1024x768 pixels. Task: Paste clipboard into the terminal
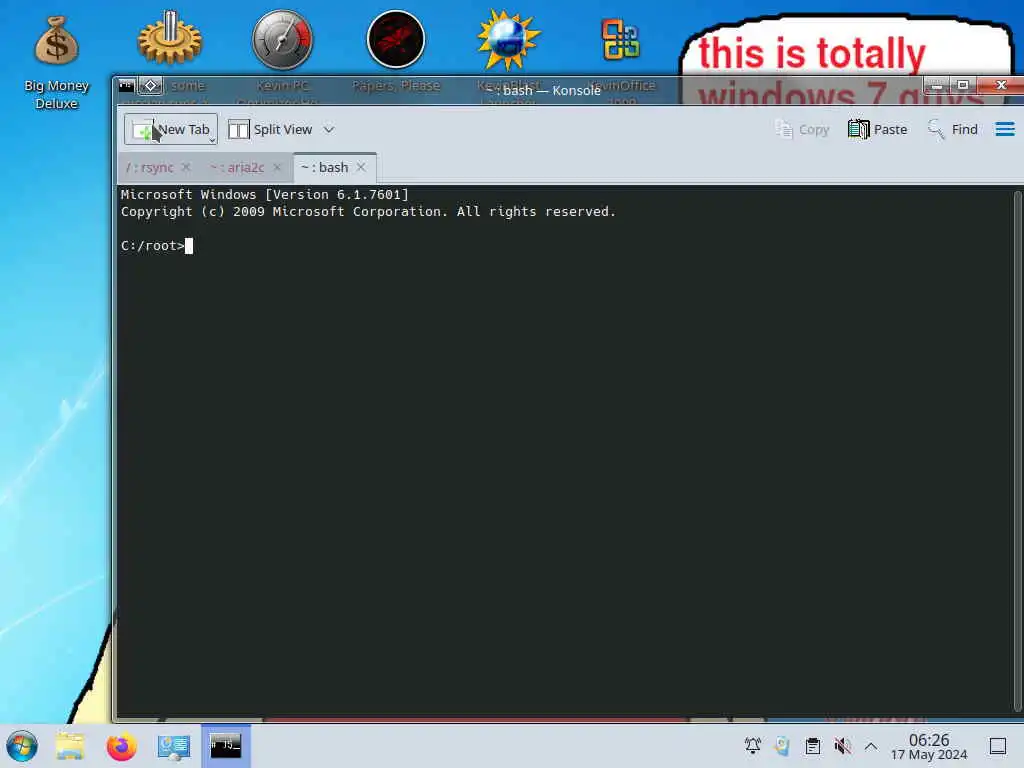pyautogui.click(x=877, y=129)
